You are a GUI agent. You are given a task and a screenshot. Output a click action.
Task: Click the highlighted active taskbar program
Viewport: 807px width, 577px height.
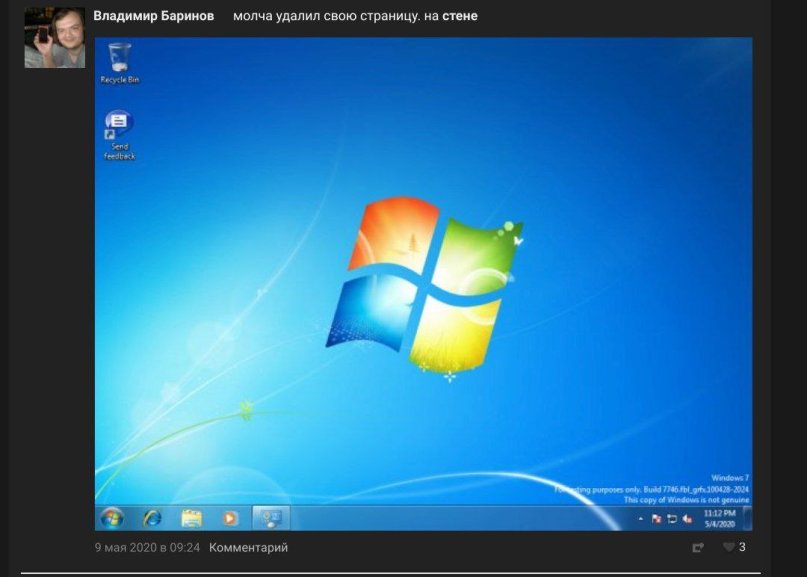click(x=271, y=518)
